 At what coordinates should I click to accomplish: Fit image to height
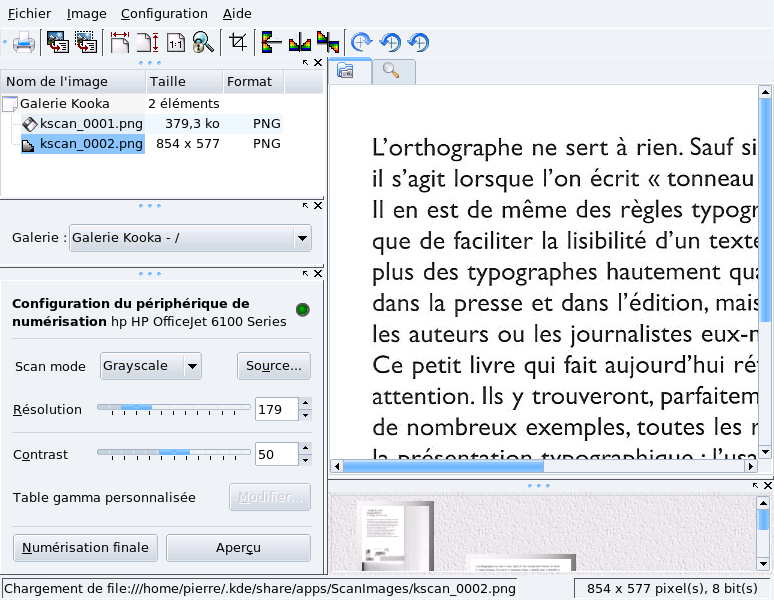148,42
